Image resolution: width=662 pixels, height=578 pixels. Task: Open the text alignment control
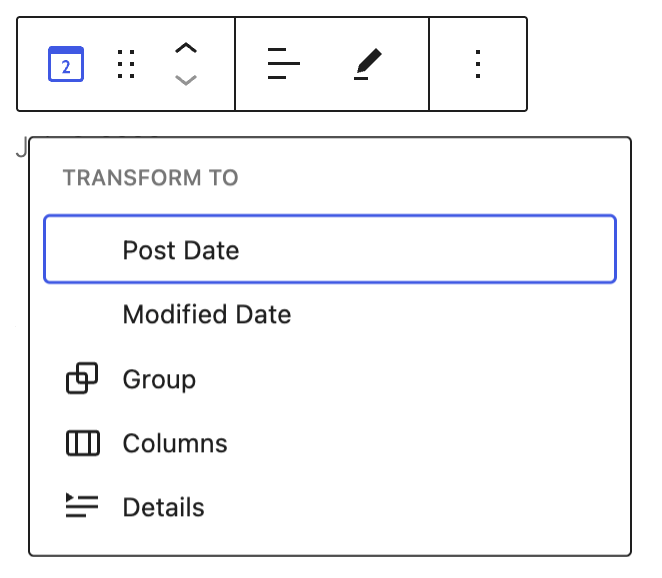(284, 64)
